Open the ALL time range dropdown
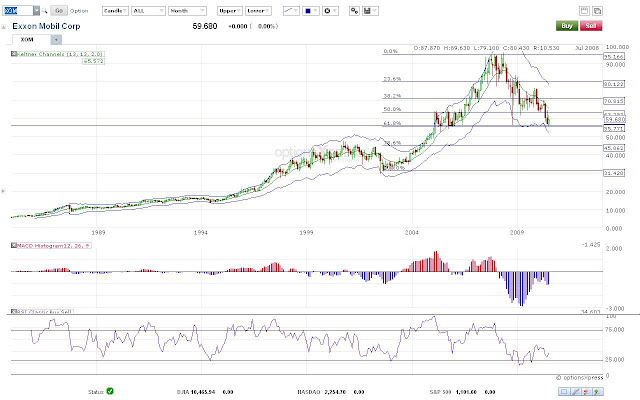This screenshot has height=400, width=640. 148,11
